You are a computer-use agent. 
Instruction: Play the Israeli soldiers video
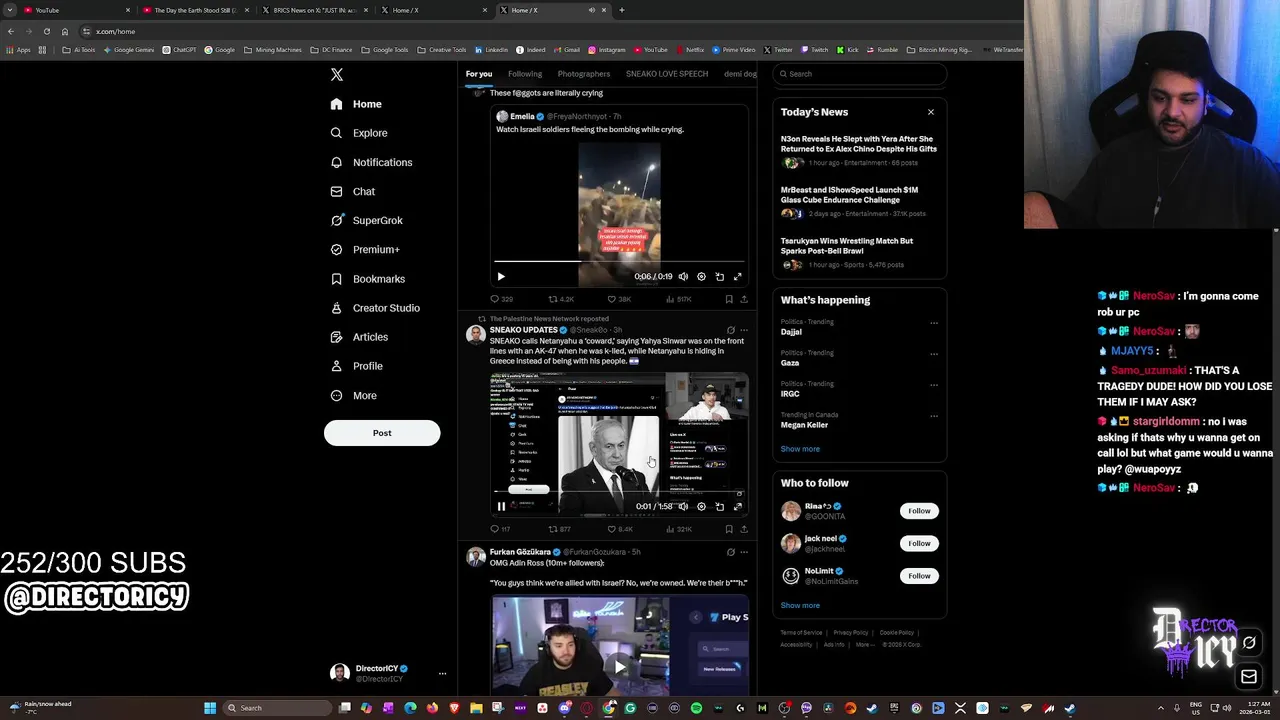501,277
